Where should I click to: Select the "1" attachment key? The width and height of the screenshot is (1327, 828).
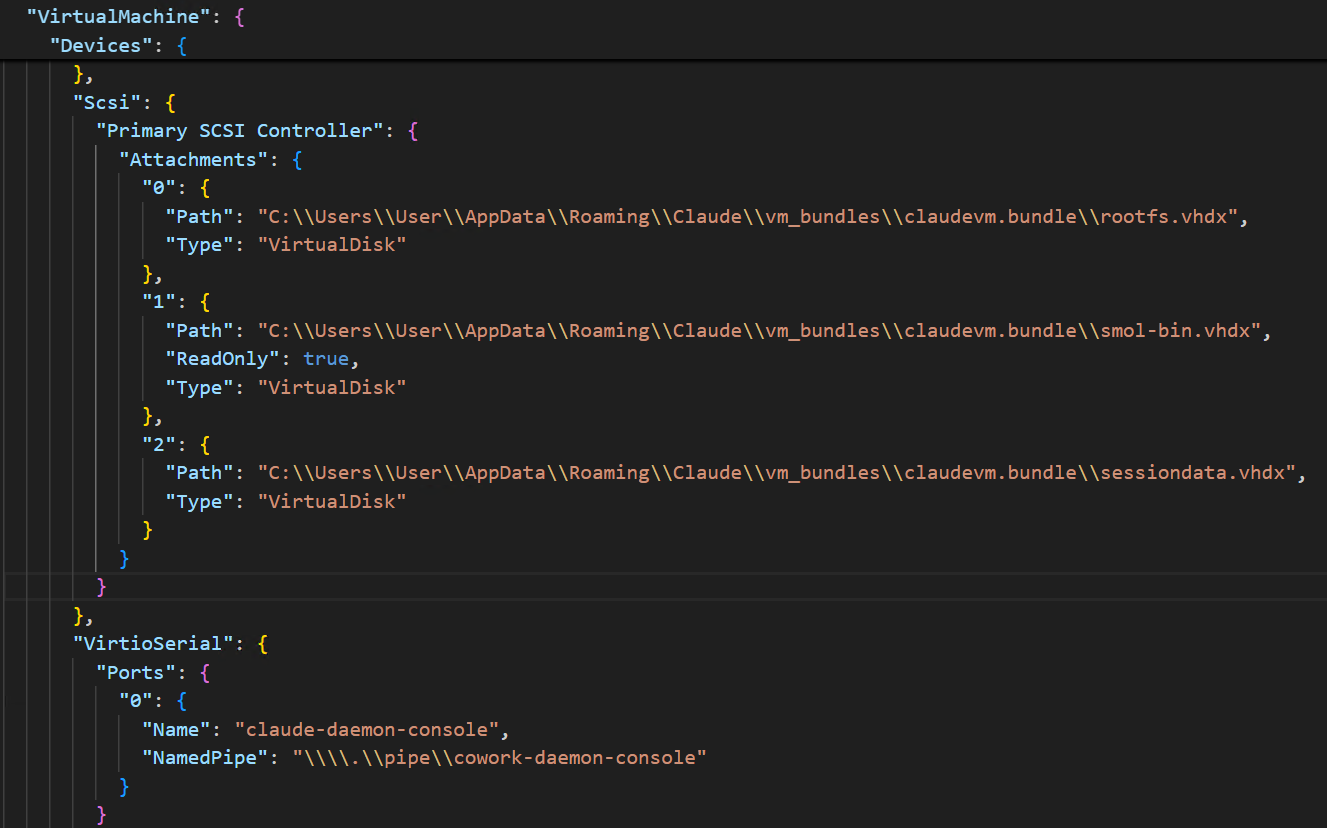pyautogui.click(x=159, y=302)
